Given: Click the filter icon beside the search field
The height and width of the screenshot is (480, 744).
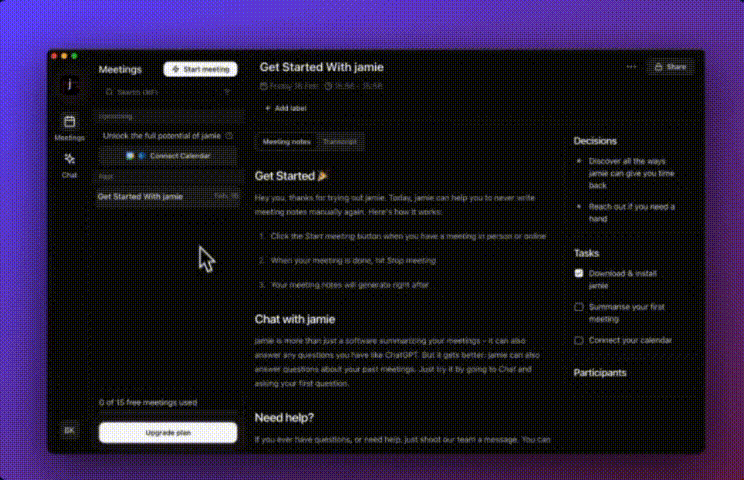Looking at the screenshot, I should coord(227,92).
